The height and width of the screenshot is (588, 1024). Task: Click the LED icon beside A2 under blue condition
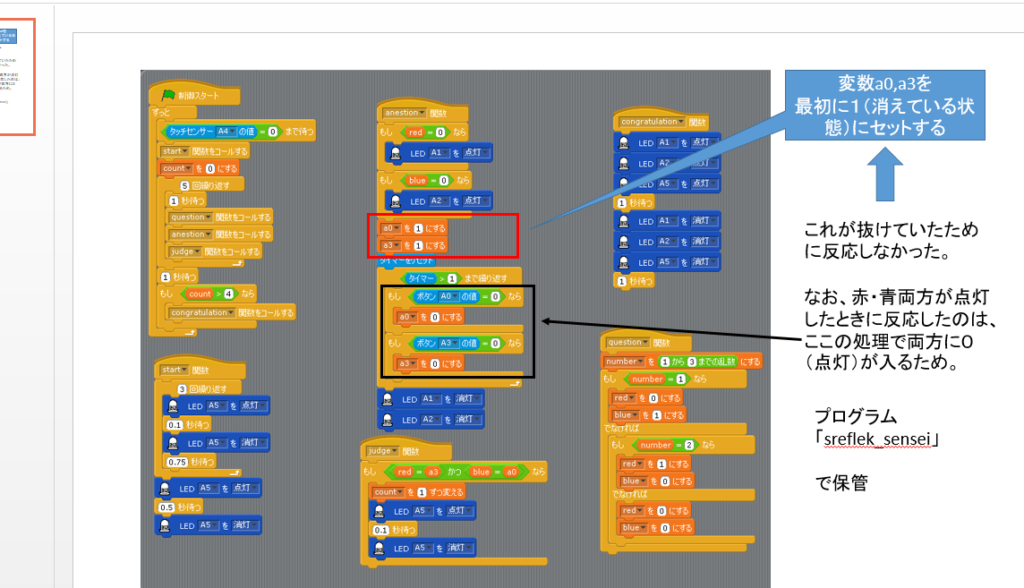(x=395, y=201)
